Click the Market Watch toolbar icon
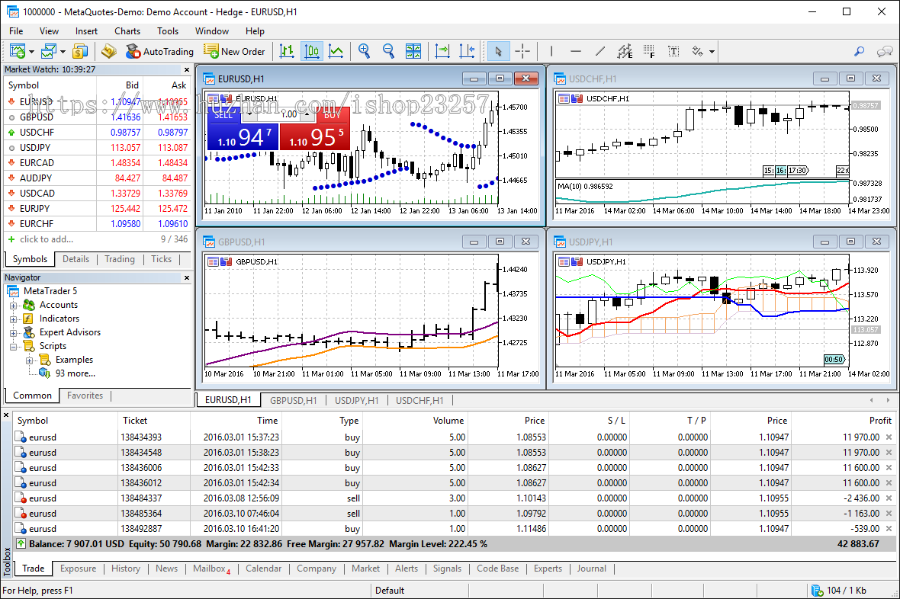Image resolution: width=900 pixels, height=599 pixels. pyautogui.click(x=80, y=52)
